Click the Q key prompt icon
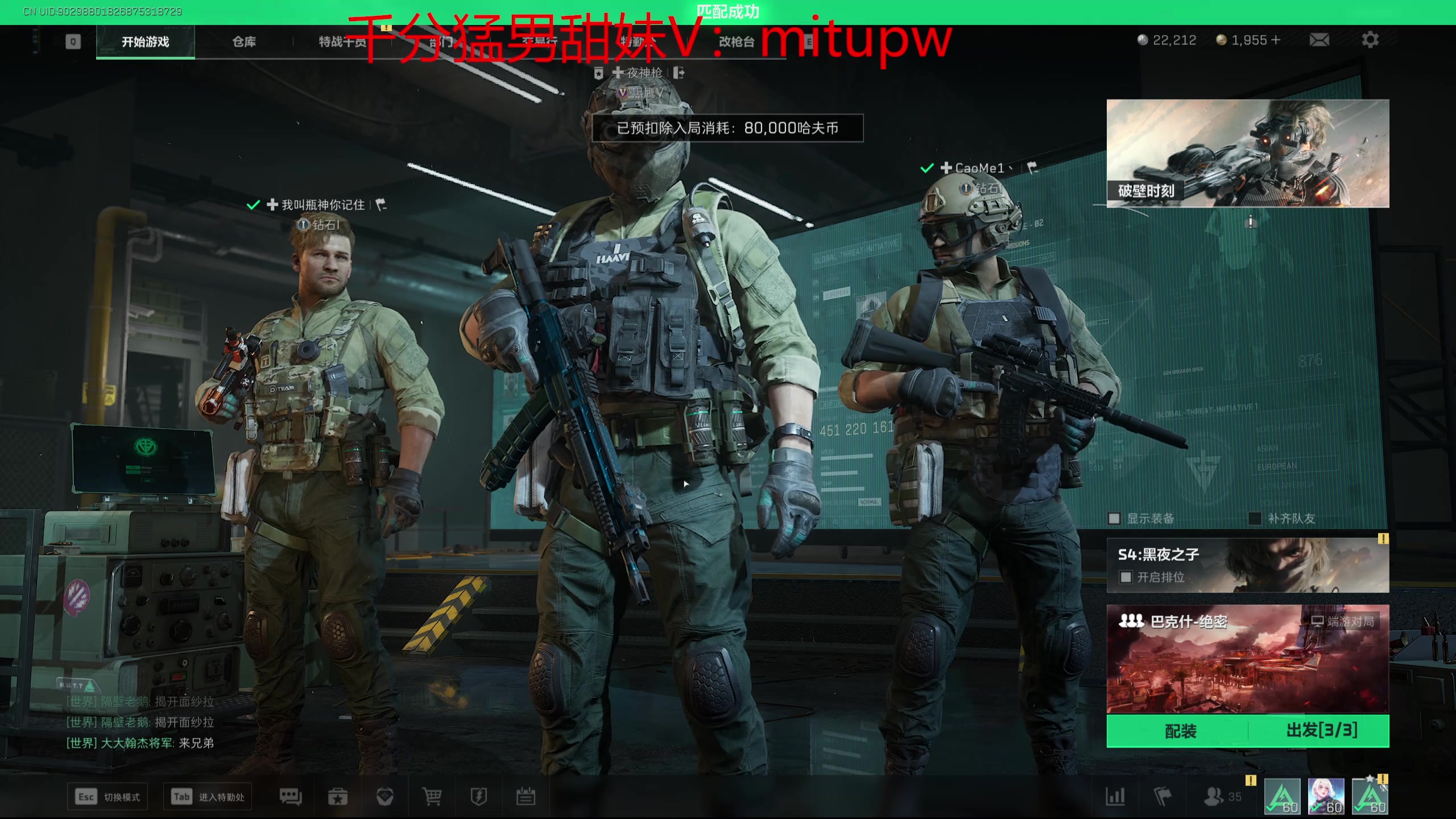 point(73,42)
